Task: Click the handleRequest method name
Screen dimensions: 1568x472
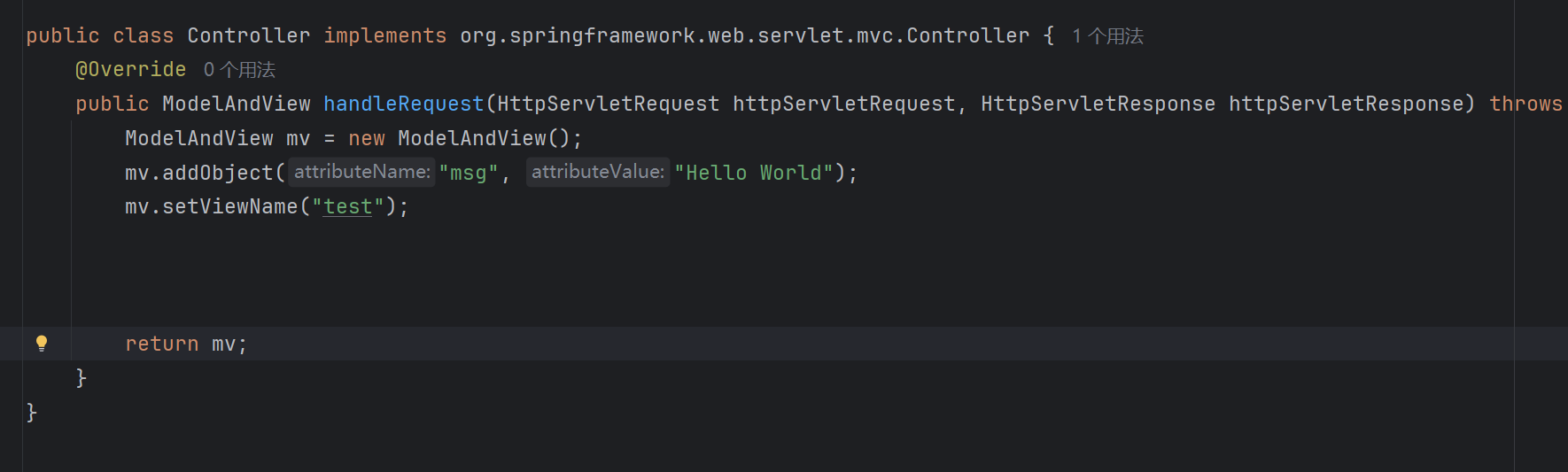Action: 403,104
